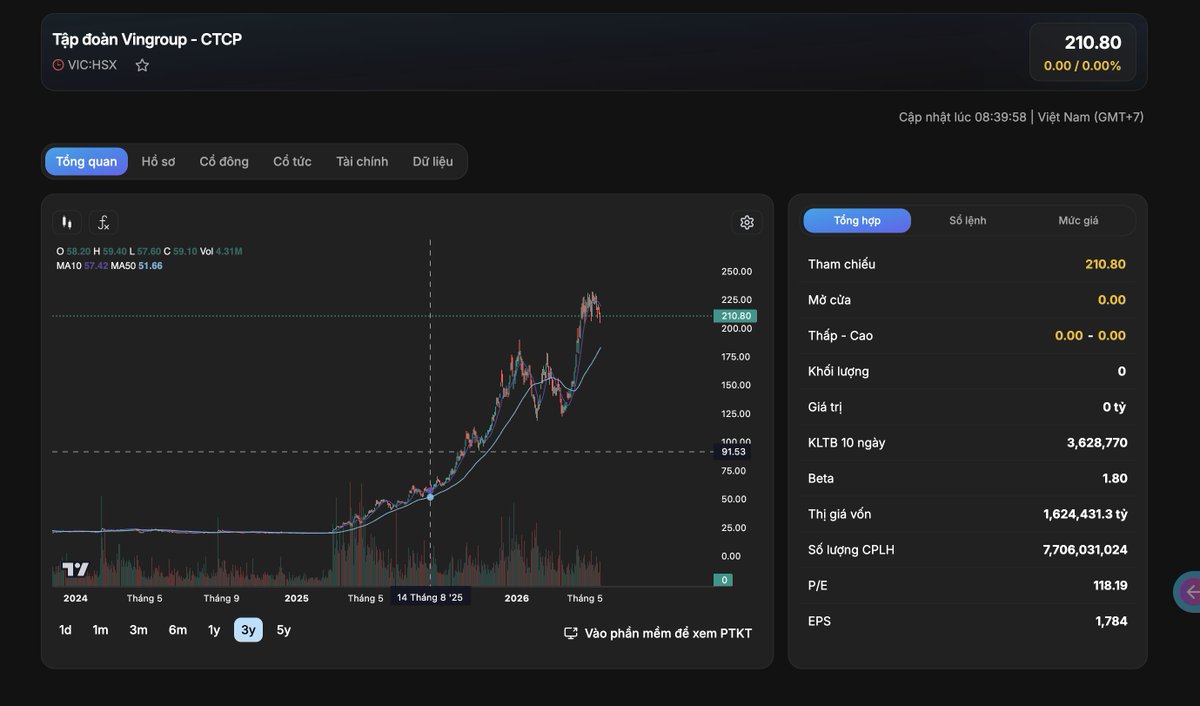The height and width of the screenshot is (706, 1200).
Task: Click the TradingView logo on chart
Action: [x=75, y=569]
